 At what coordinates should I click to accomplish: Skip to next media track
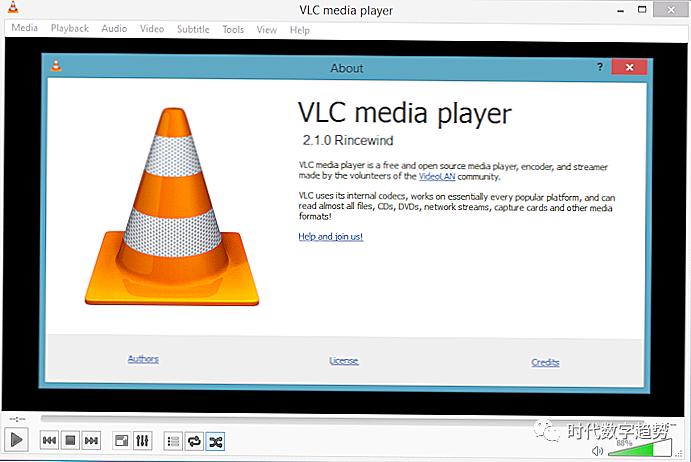coord(91,440)
